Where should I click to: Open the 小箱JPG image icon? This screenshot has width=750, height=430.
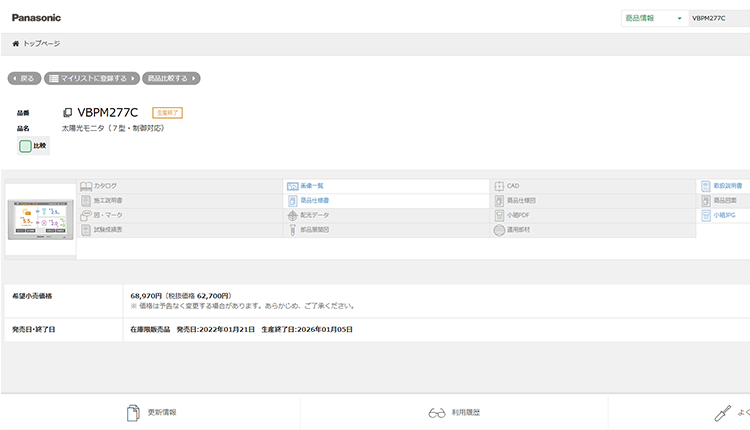point(706,216)
